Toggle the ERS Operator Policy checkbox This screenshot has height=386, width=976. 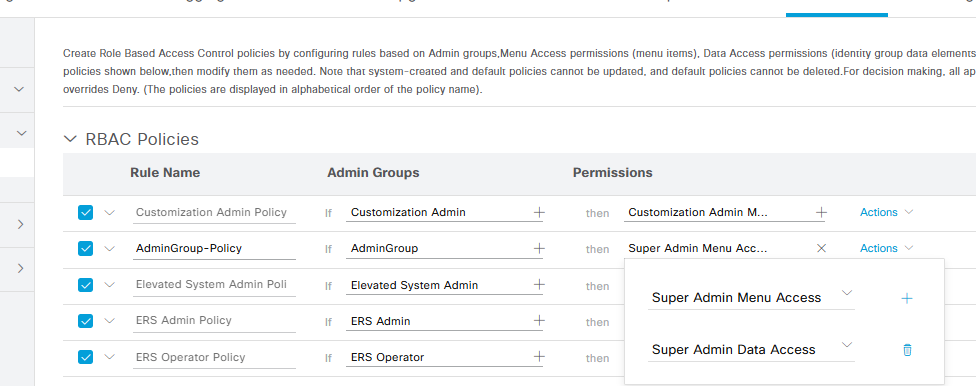[85, 357]
